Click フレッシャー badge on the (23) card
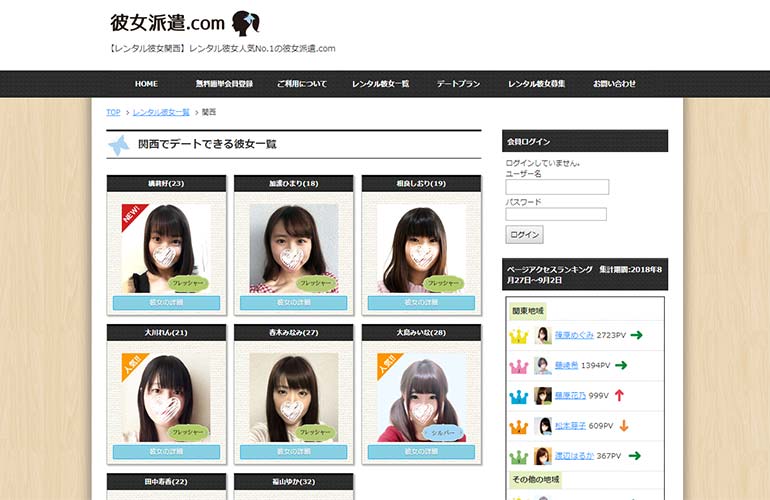This screenshot has width=770, height=500. 188,283
